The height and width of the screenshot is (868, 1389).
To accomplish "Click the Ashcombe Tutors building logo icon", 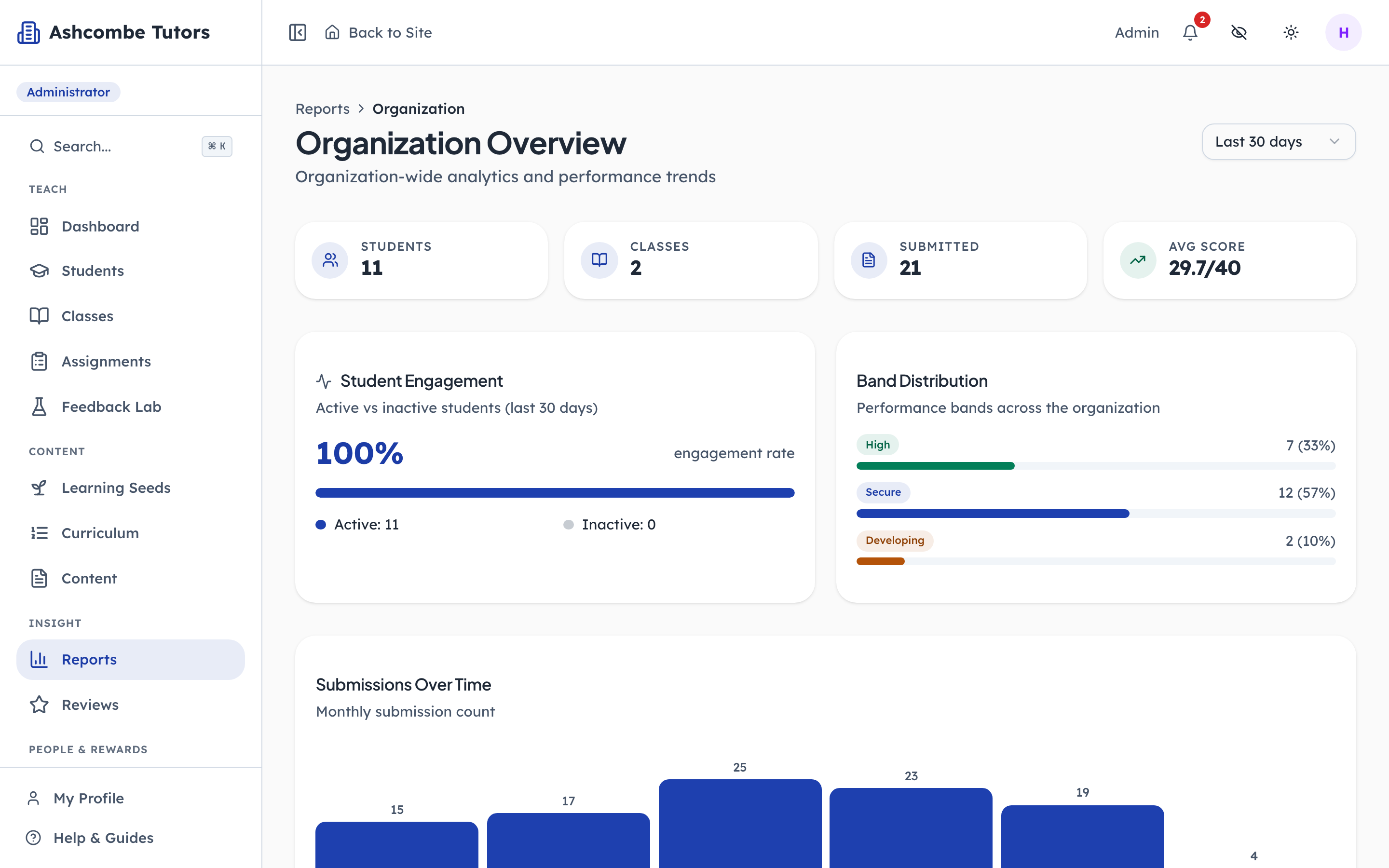I will (28, 32).
